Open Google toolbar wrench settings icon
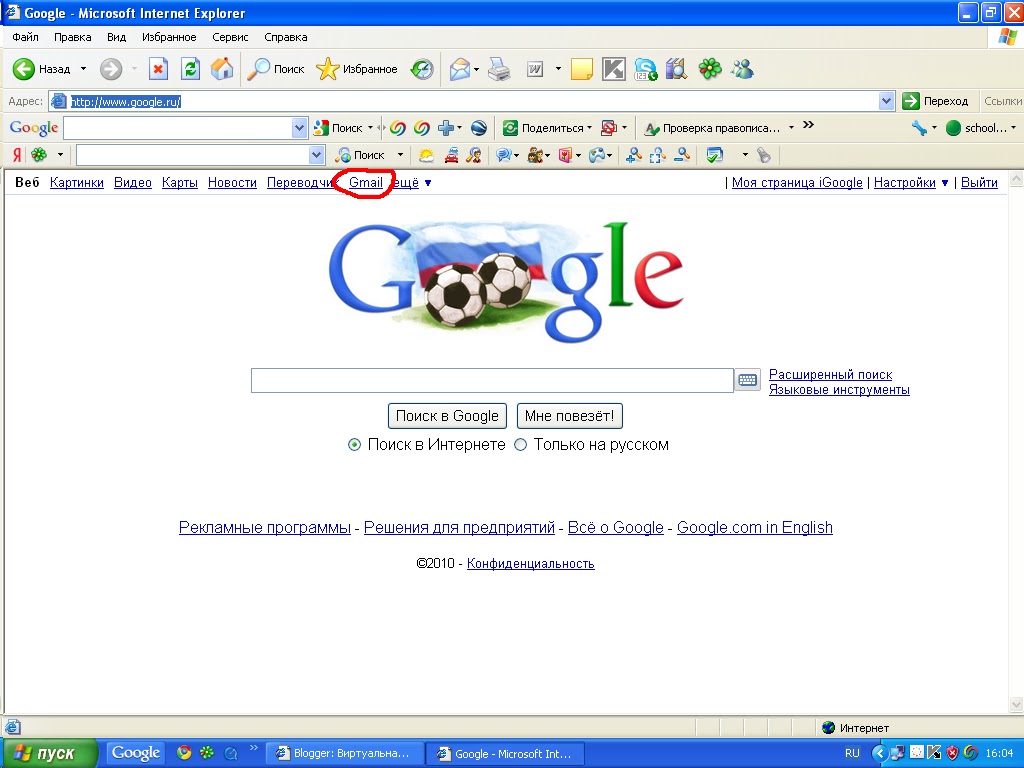The width and height of the screenshot is (1024, 768). pyautogui.click(x=920, y=128)
